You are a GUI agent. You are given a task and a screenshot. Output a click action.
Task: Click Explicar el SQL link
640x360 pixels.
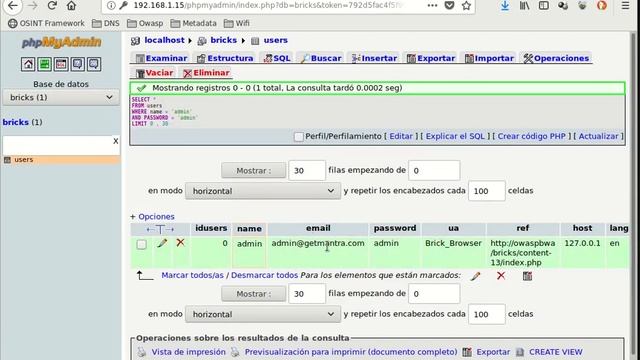pos(455,136)
